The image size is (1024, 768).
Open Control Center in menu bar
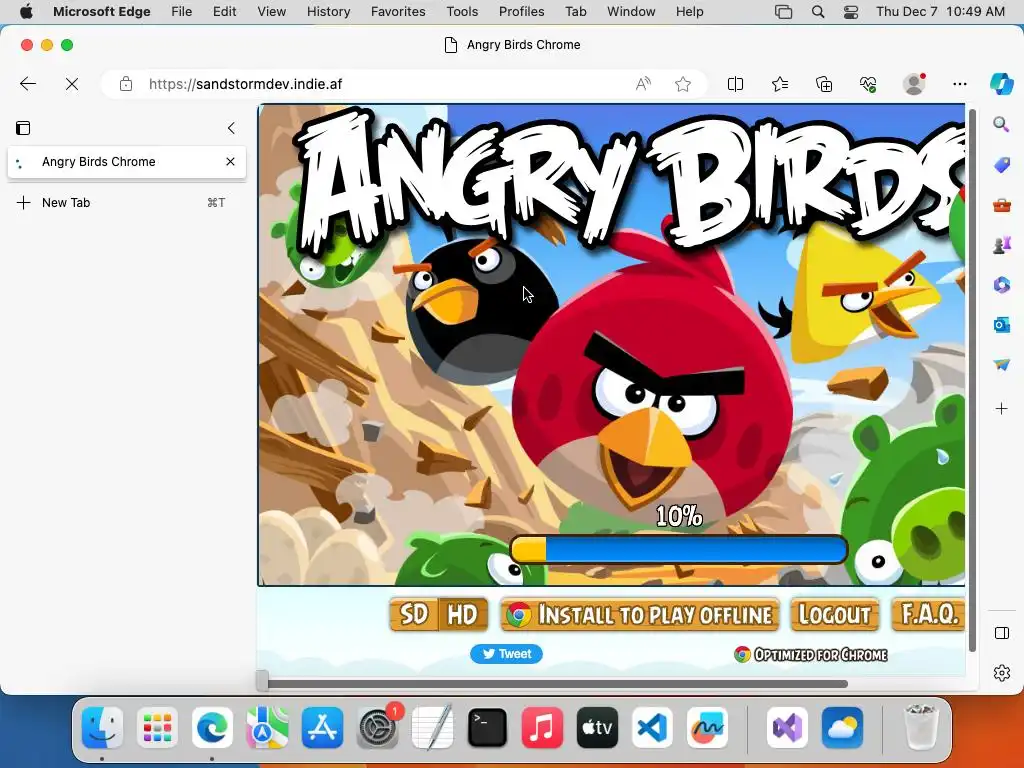pyautogui.click(x=851, y=12)
